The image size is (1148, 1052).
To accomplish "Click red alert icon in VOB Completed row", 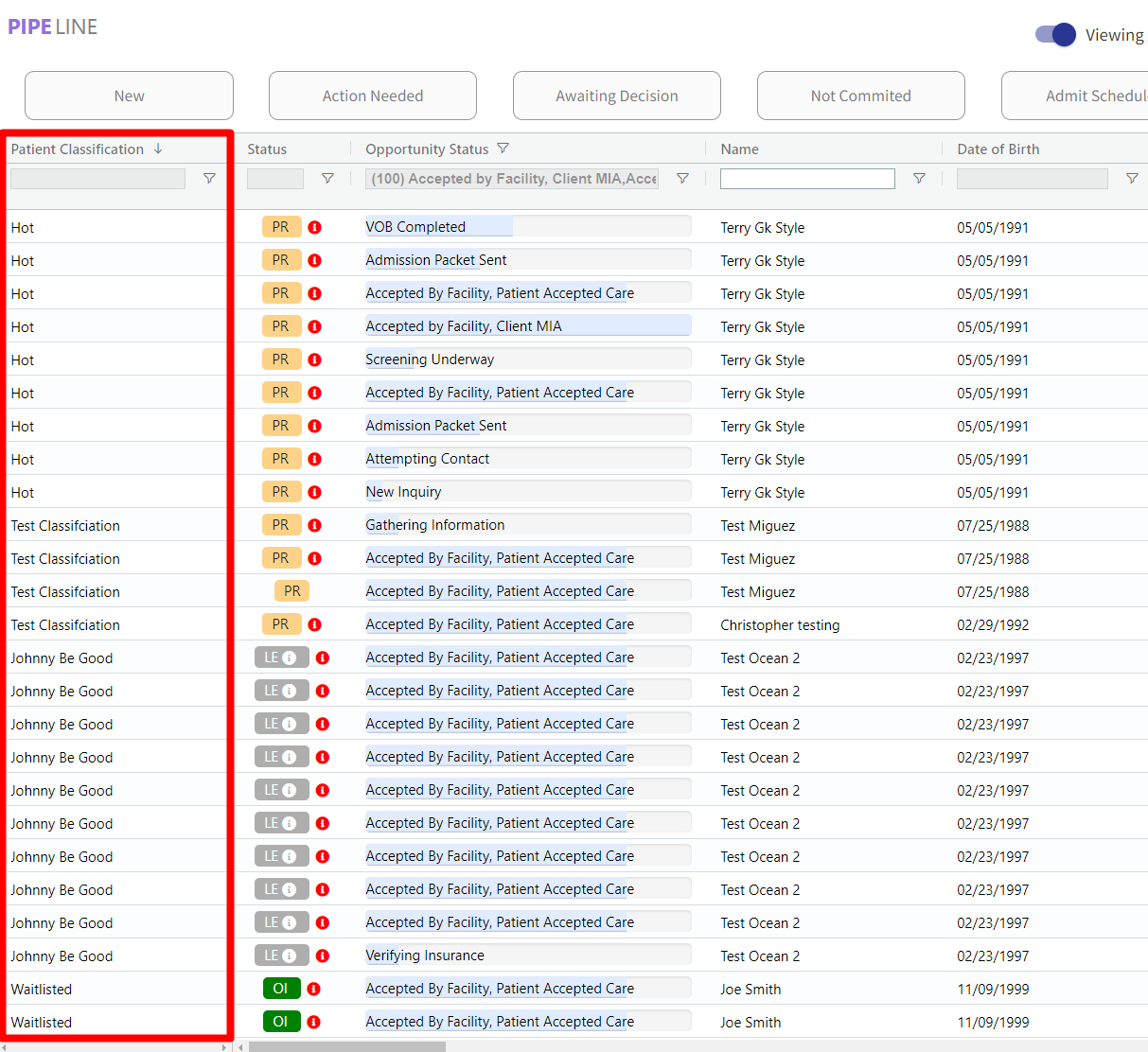I will (x=315, y=227).
